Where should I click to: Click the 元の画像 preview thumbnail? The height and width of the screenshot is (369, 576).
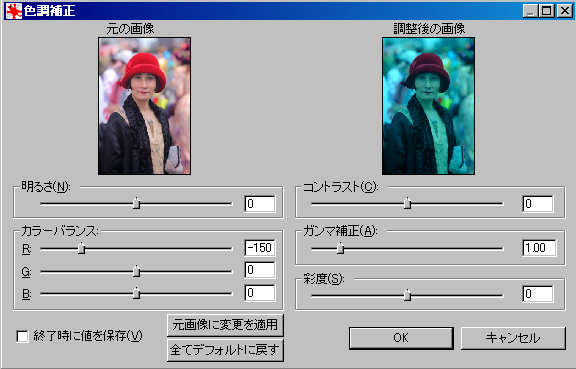point(144,106)
